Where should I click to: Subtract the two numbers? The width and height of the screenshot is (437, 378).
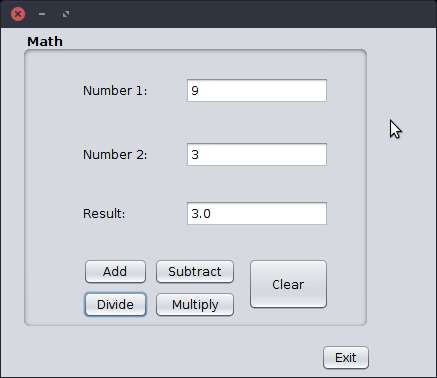(x=195, y=272)
